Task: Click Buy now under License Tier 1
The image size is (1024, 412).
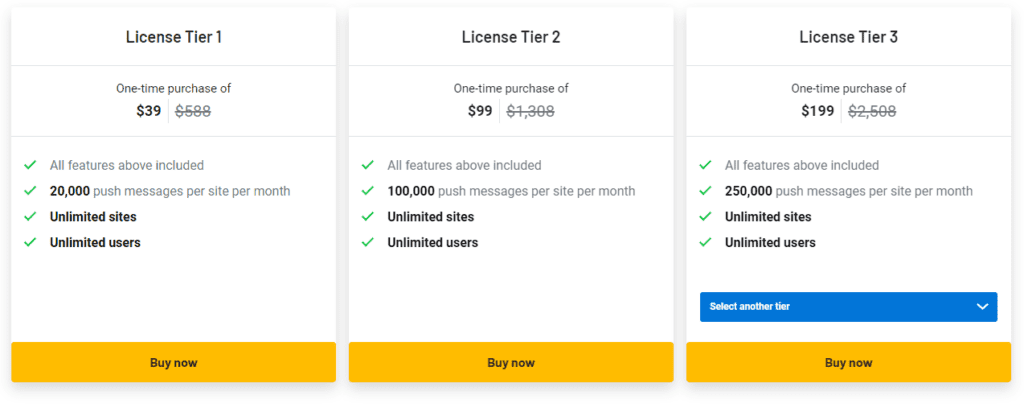Action: pos(173,362)
